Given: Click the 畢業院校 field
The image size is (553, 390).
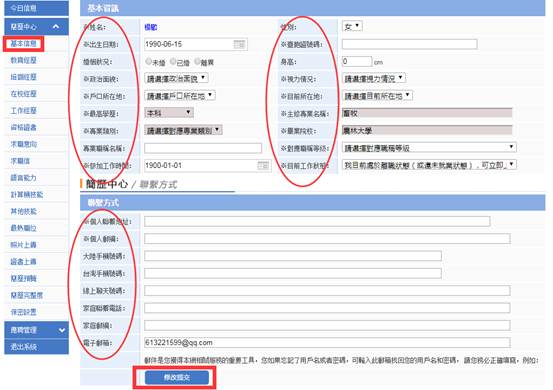Looking at the screenshot, I should 427,130.
